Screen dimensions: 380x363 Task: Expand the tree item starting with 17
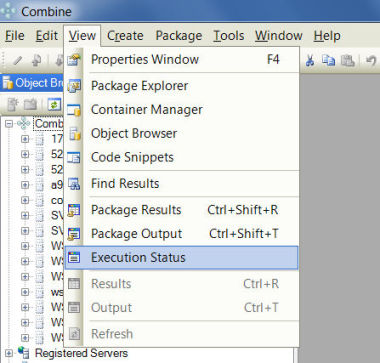25,139
